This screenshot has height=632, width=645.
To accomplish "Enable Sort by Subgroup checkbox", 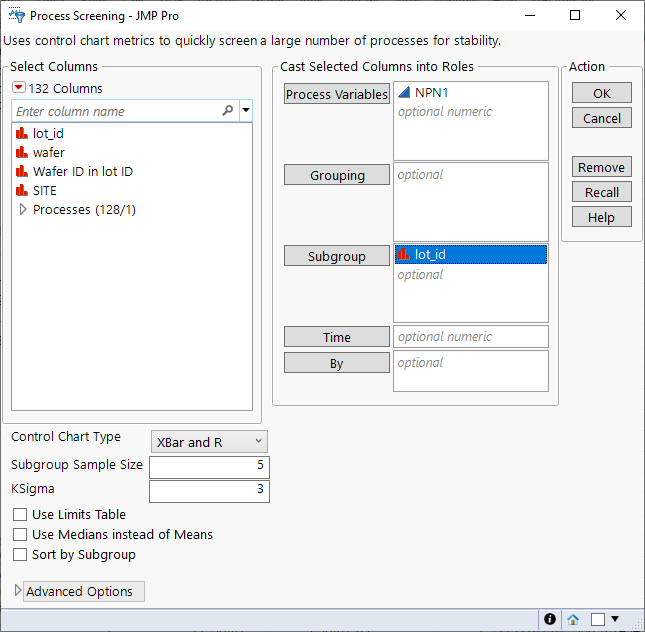I will tap(20, 555).
